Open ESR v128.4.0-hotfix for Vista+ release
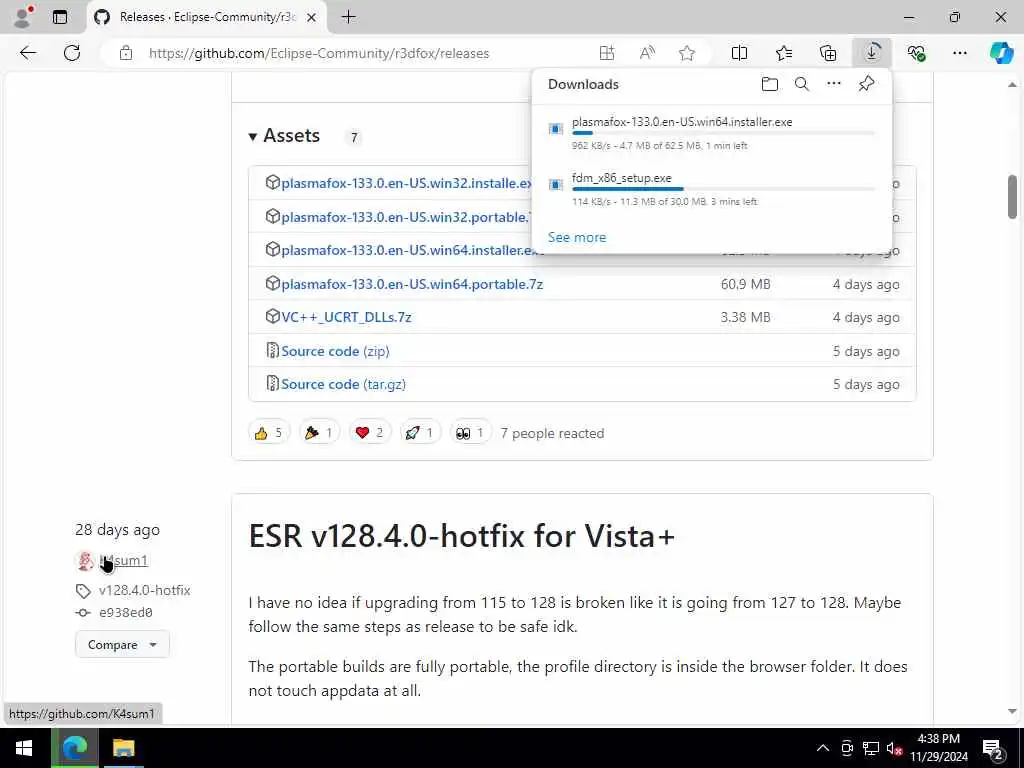This screenshot has height=768, width=1024. (x=461, y=536)
